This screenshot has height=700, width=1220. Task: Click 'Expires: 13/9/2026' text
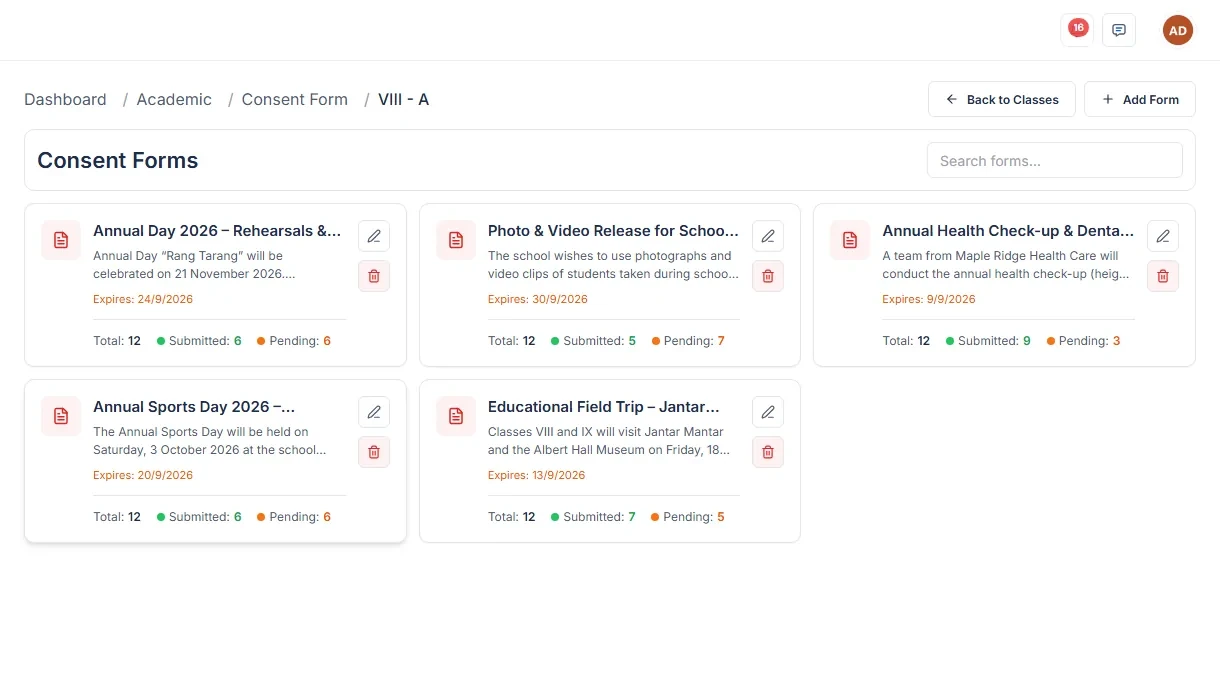click(538, 475)
